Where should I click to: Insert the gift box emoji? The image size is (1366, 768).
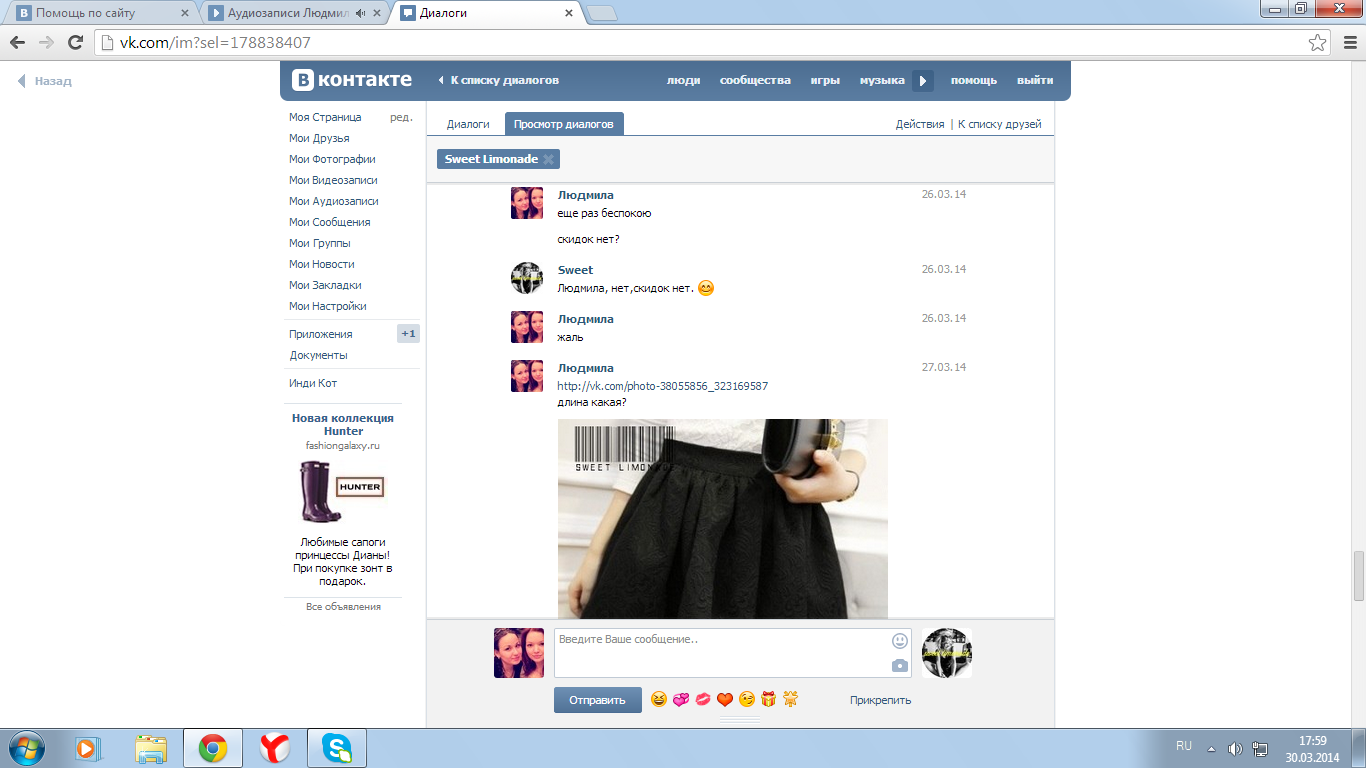coord(768,700)
